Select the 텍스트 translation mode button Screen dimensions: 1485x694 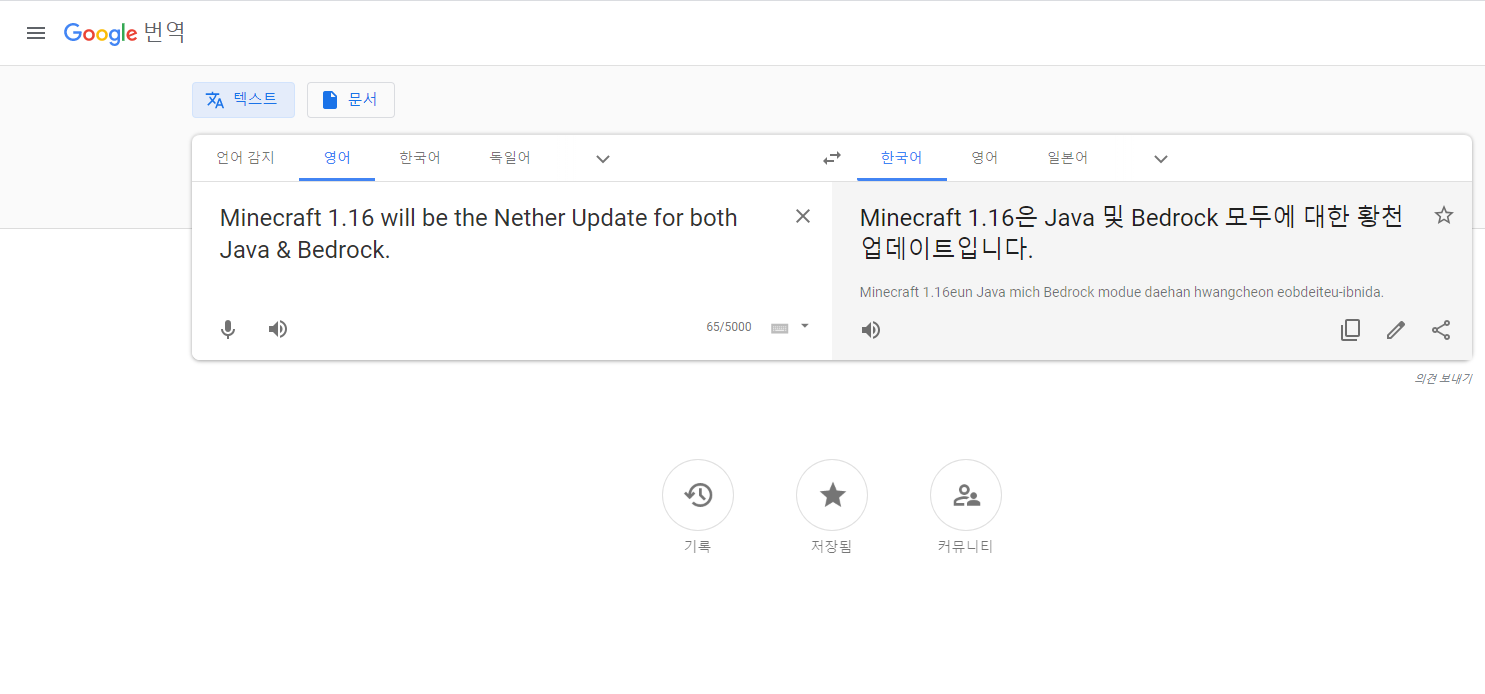pos(243,100)
